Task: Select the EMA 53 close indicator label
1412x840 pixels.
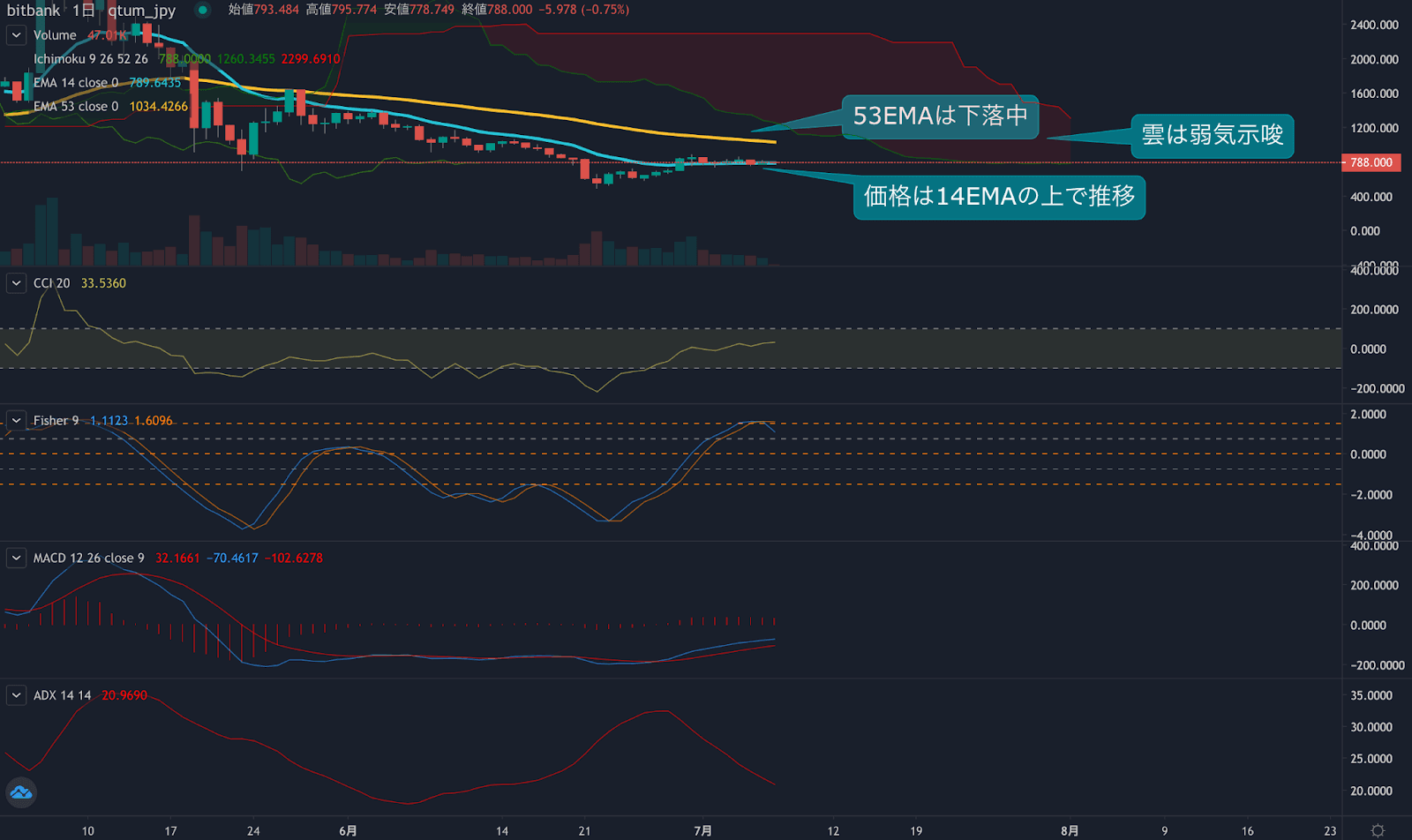Action: [75, 107]
